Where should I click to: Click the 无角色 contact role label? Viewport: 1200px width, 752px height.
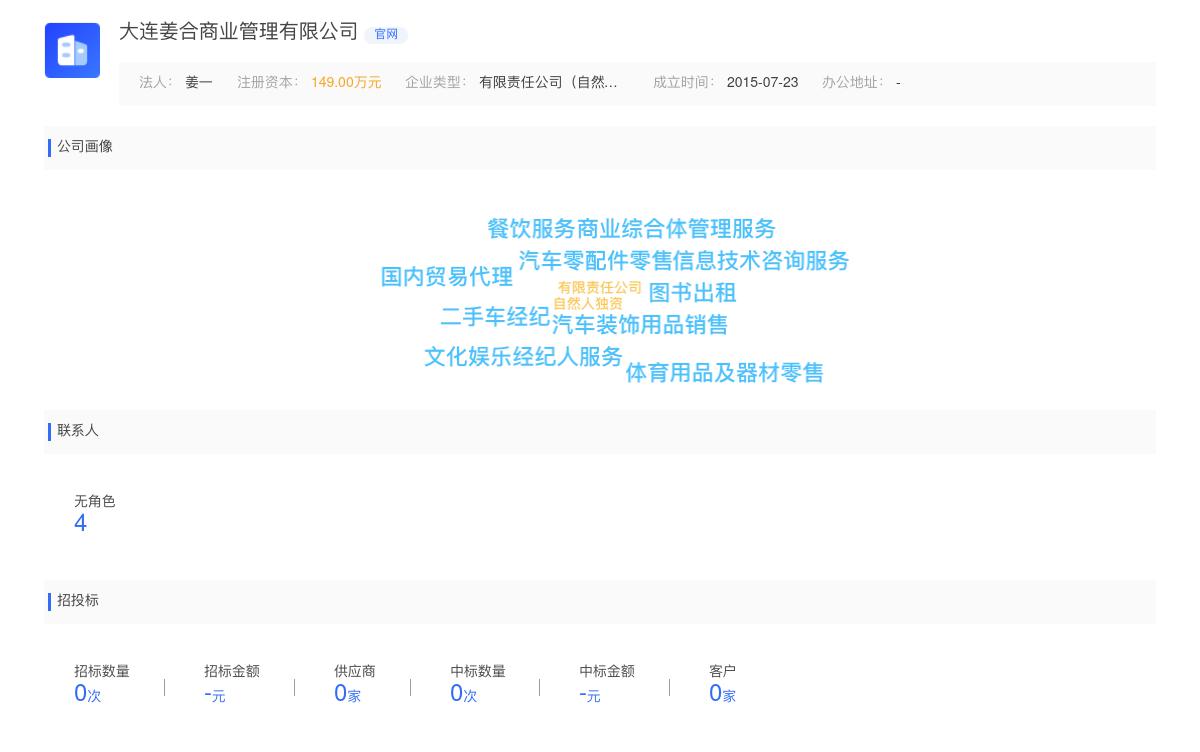coord(95,501)
